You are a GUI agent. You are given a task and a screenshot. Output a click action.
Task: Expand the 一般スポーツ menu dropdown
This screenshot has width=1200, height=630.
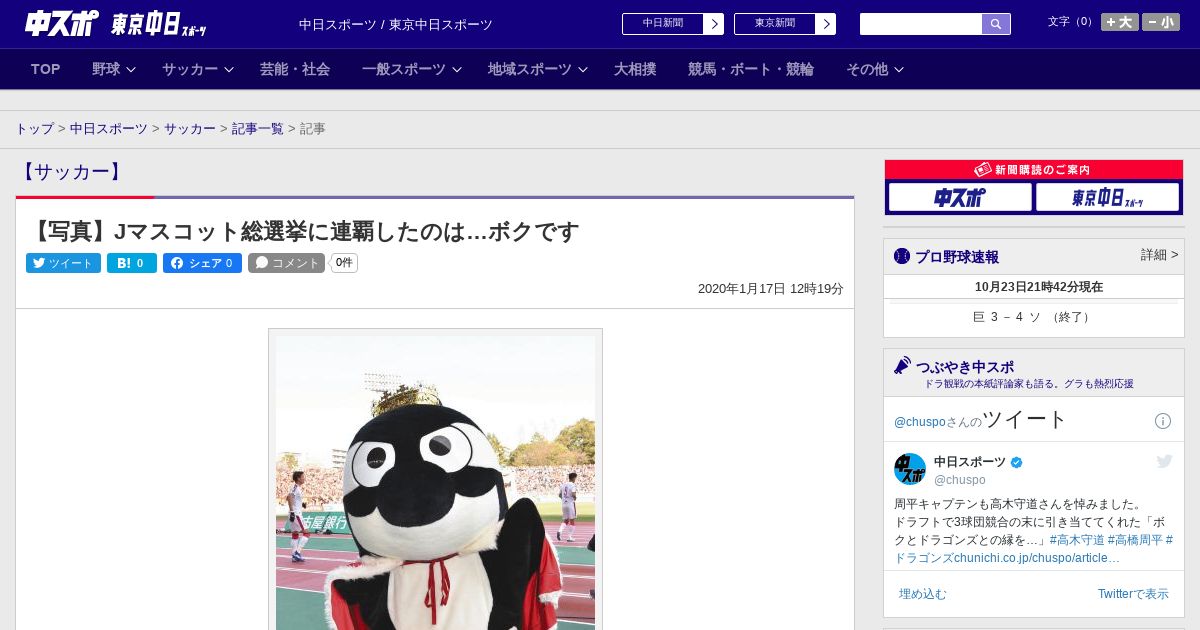pos(411,69)
